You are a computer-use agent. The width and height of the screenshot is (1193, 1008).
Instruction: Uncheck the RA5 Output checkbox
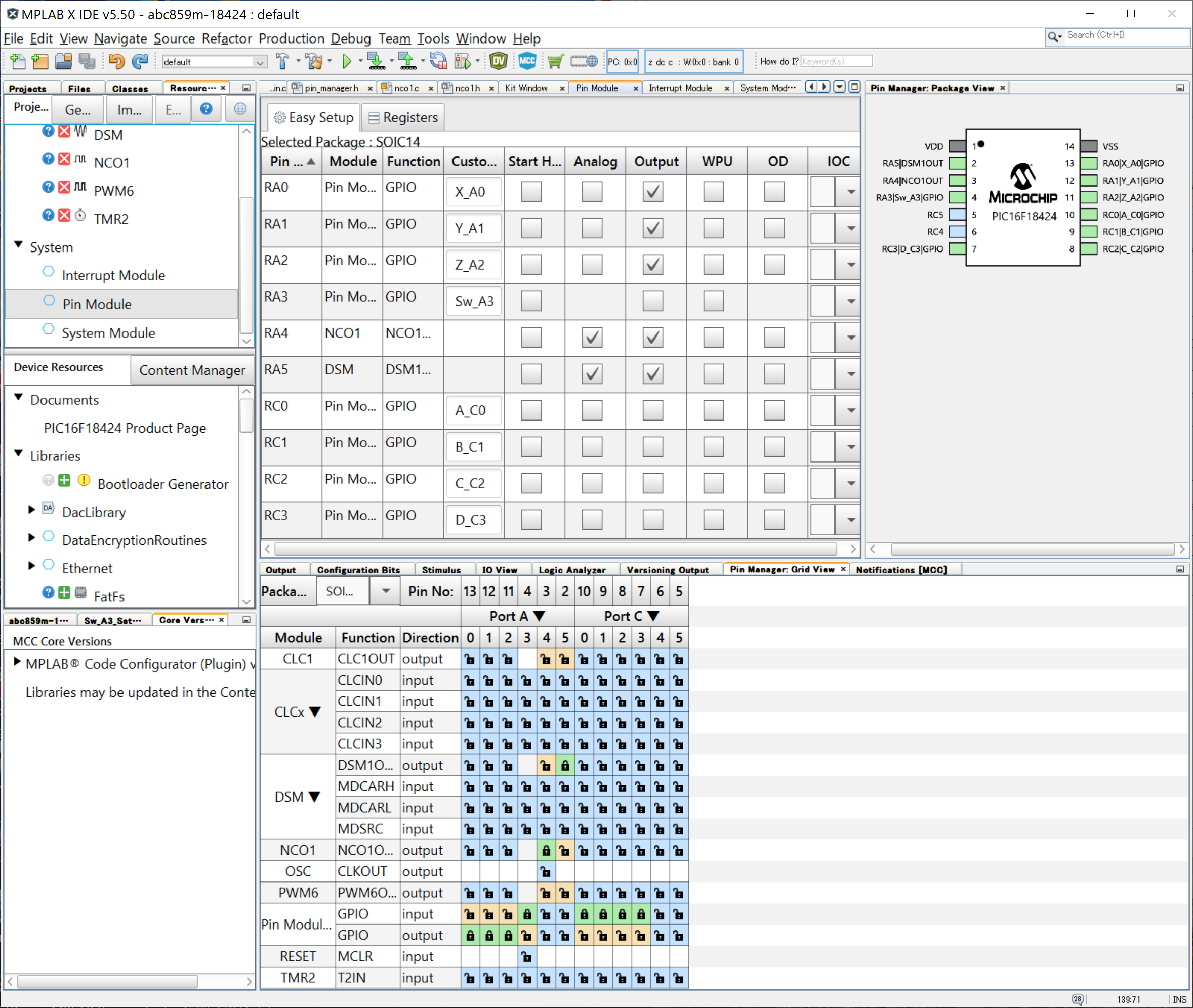coord(653,374)
